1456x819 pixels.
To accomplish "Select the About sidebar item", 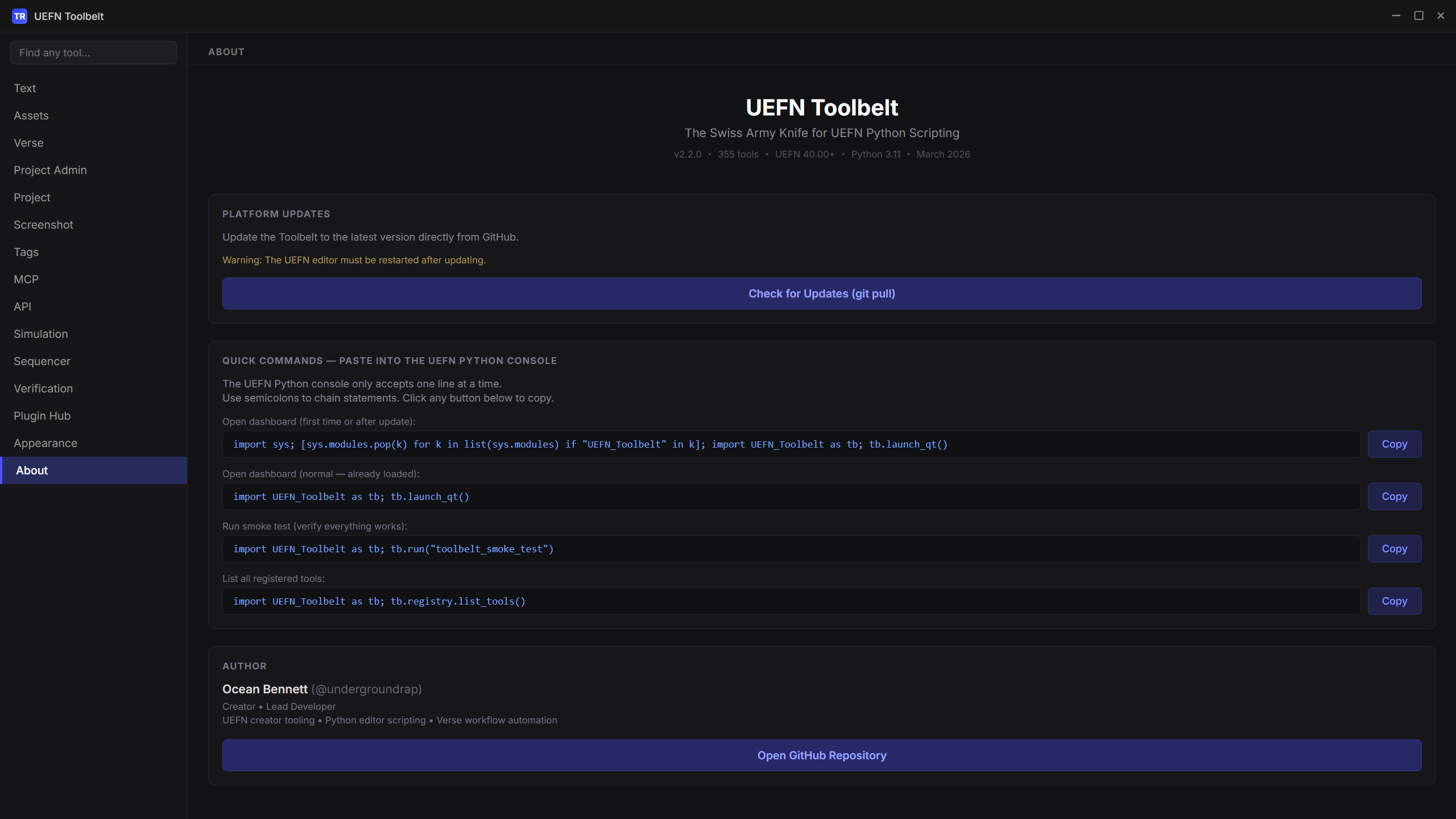I will tap(93, 470).
